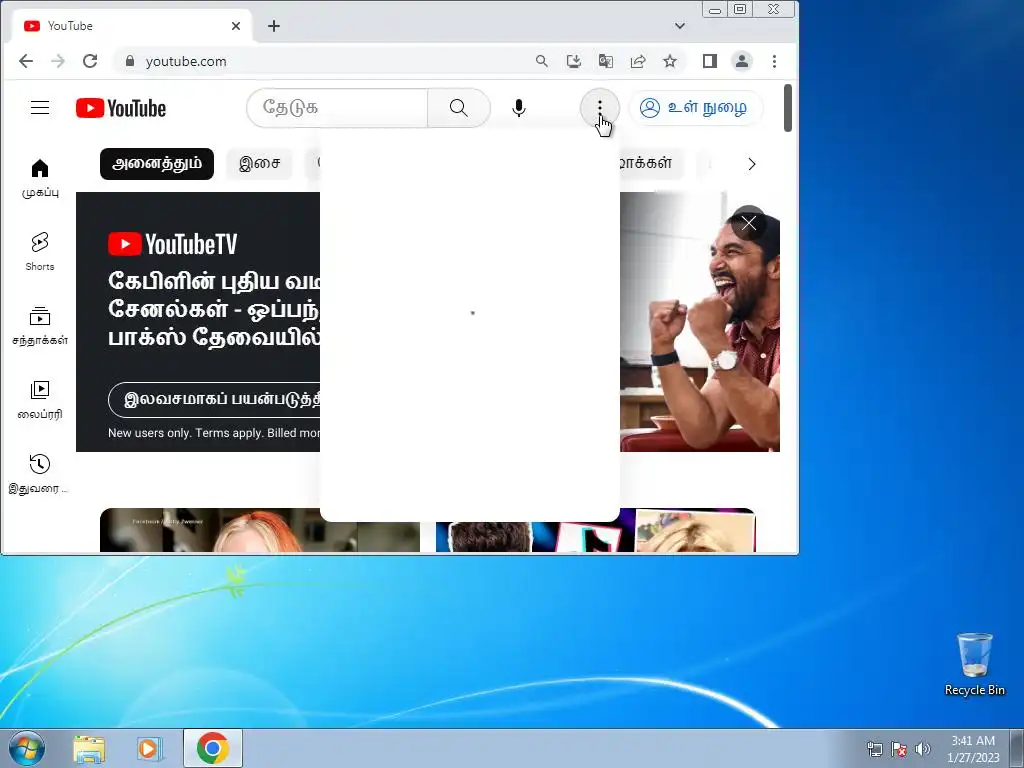Viewport: 1024px width, 768px height.
Task: Reload the YouTube page
Action: [90, 61]
